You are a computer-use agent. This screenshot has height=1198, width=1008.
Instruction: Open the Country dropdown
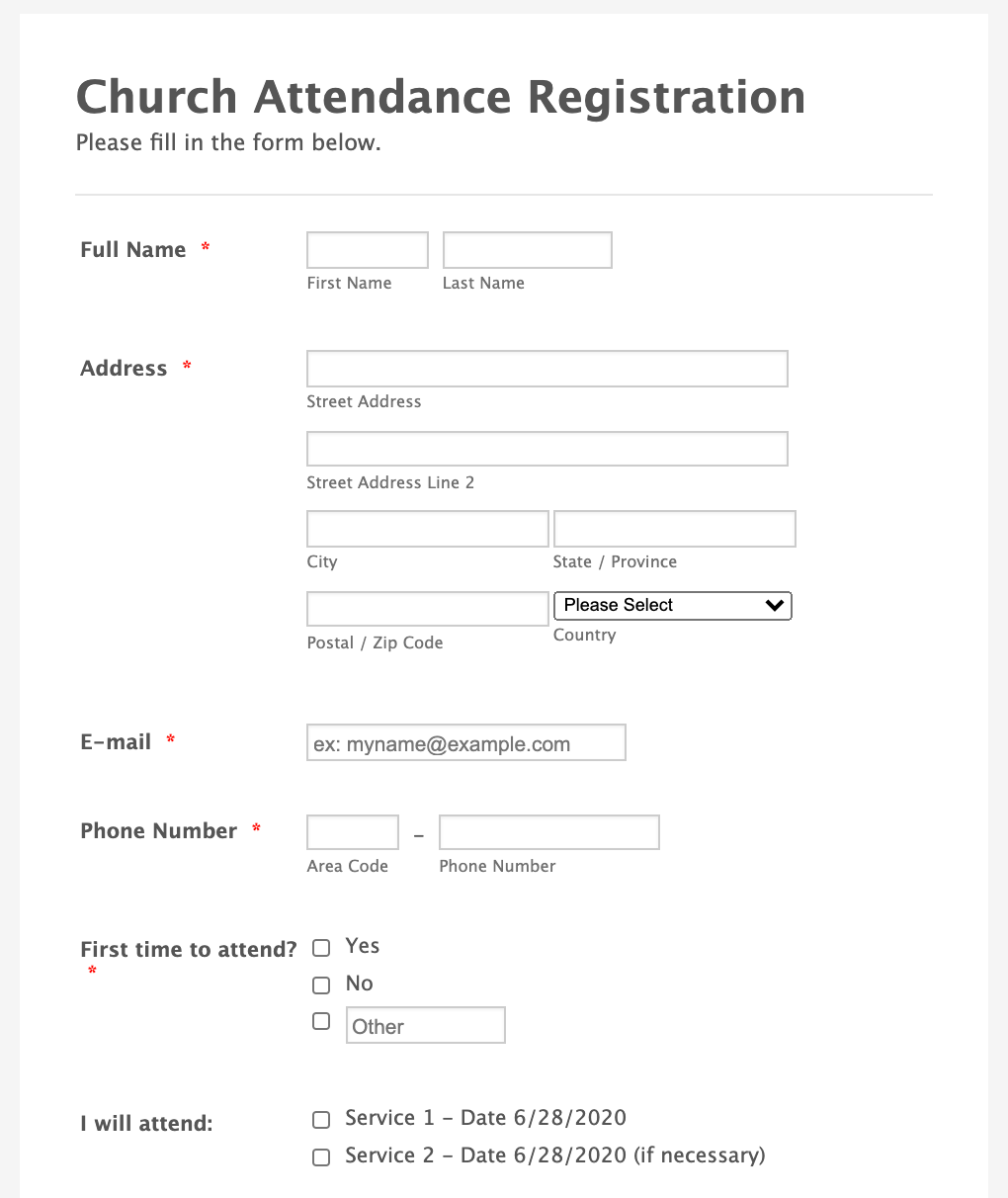click(x=673, y=606)
